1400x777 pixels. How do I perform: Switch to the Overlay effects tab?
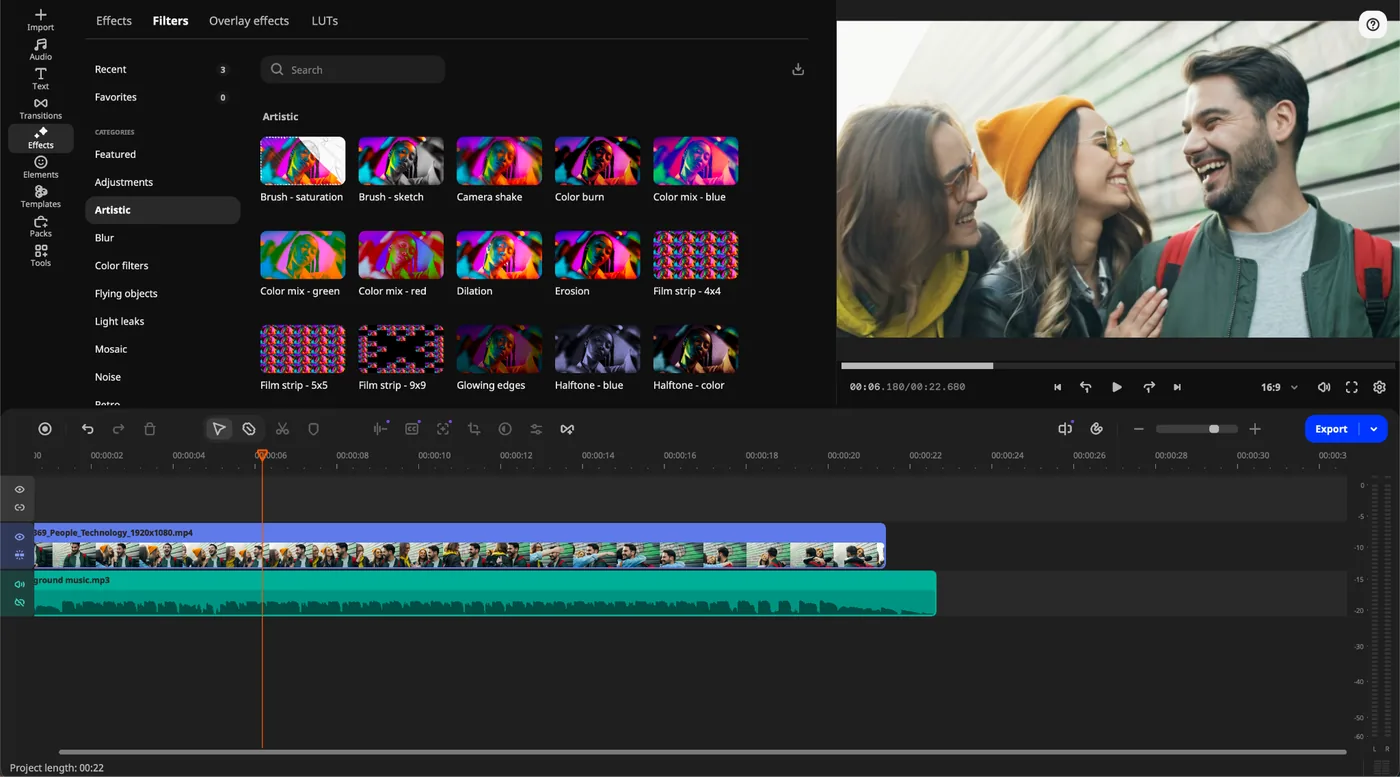[x=249, y=20]
